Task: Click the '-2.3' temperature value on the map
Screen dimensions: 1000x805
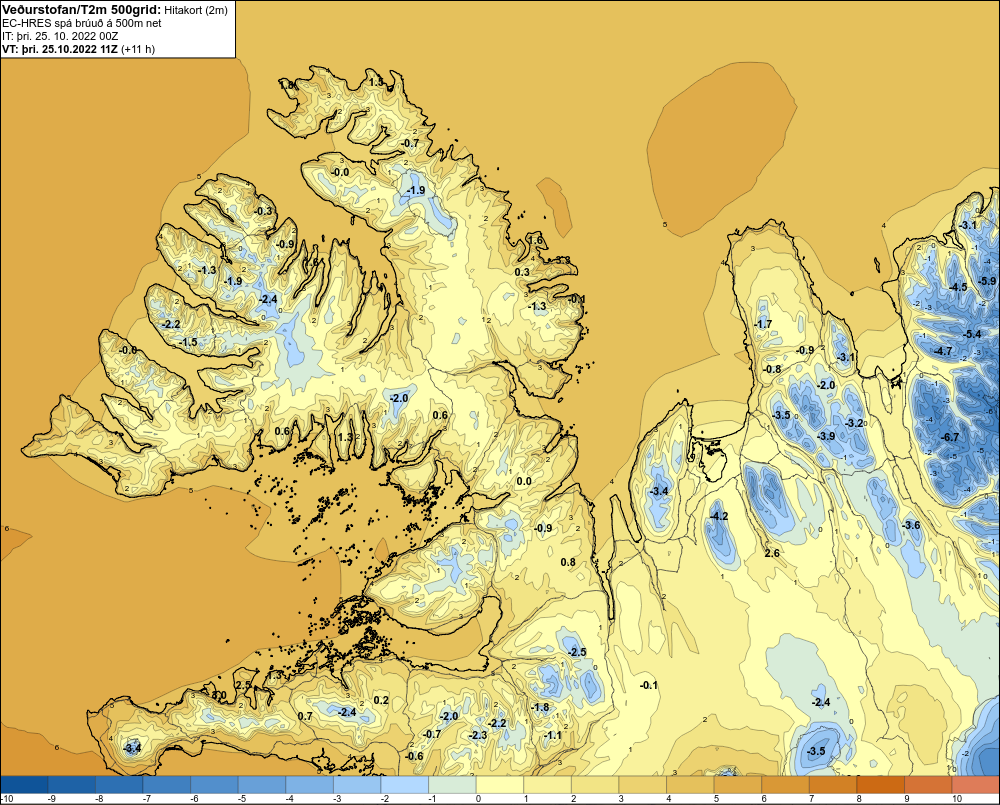Action: click(x=478, y=735)
